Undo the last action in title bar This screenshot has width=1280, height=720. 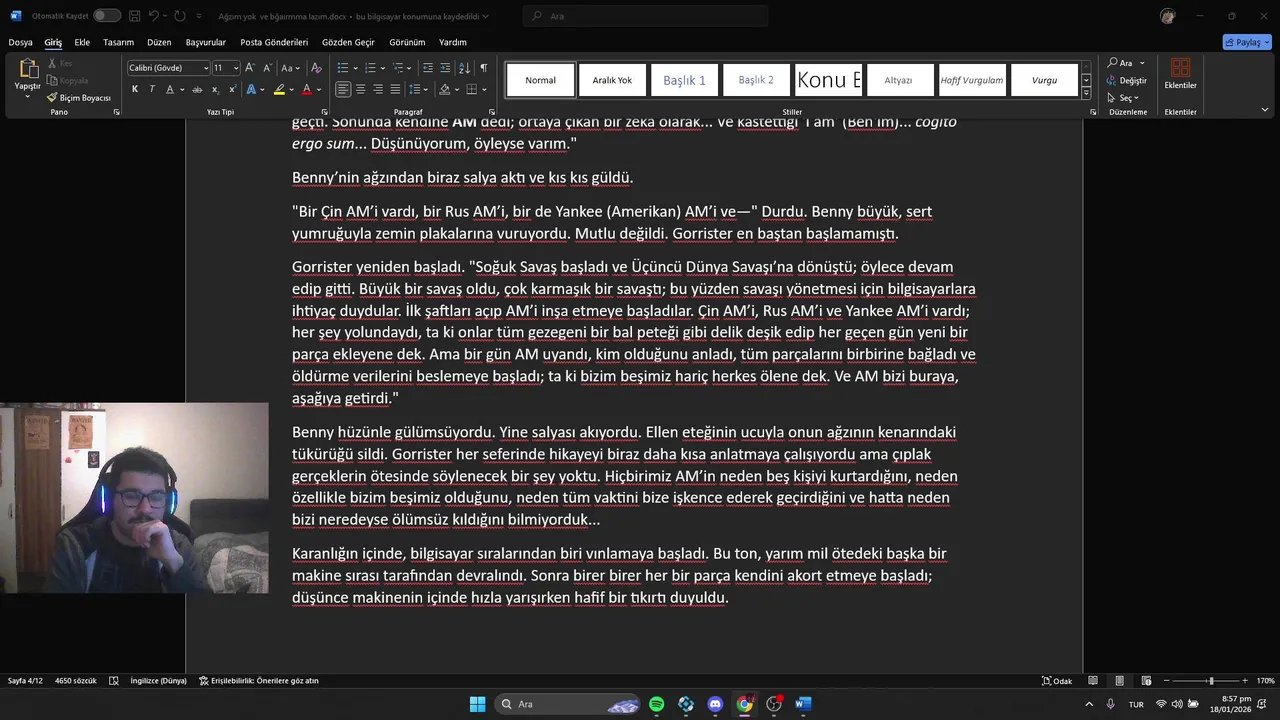154,16
